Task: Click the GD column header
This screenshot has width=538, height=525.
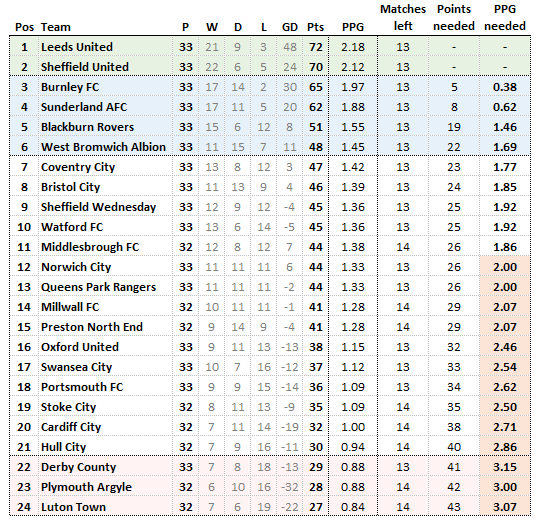Action: 290,27
